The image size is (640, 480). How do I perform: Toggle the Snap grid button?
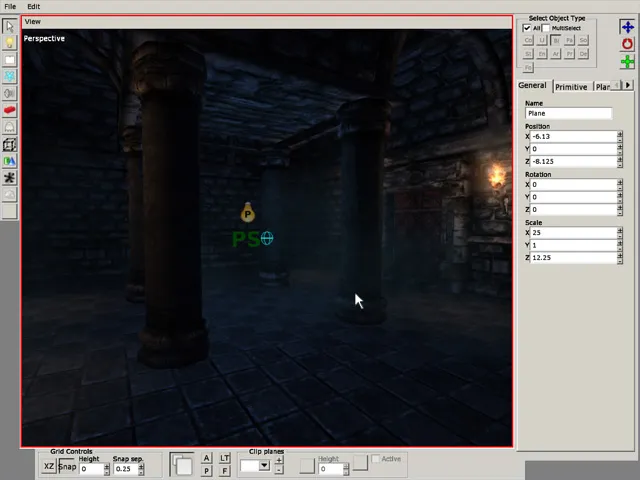coord(67,467)
